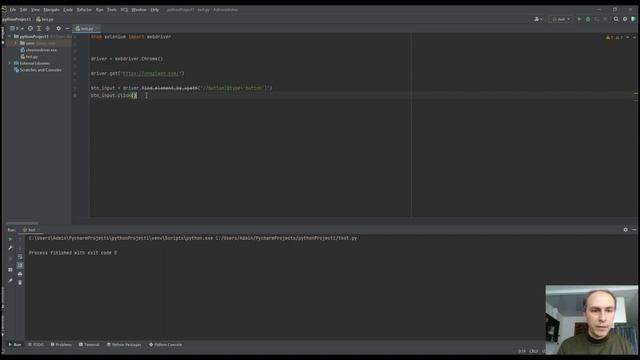Click the trash clear-all icon in console
Image resolution: width=640 pixels, height=360 pixels.
tap(20, 282)
